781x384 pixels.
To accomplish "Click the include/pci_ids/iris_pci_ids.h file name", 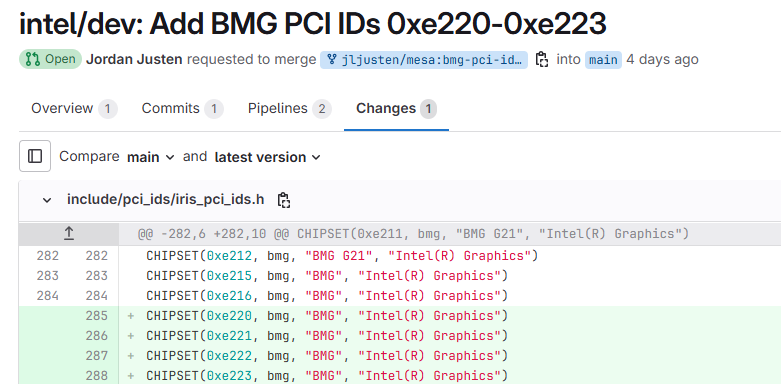I will tap(166, 200).
